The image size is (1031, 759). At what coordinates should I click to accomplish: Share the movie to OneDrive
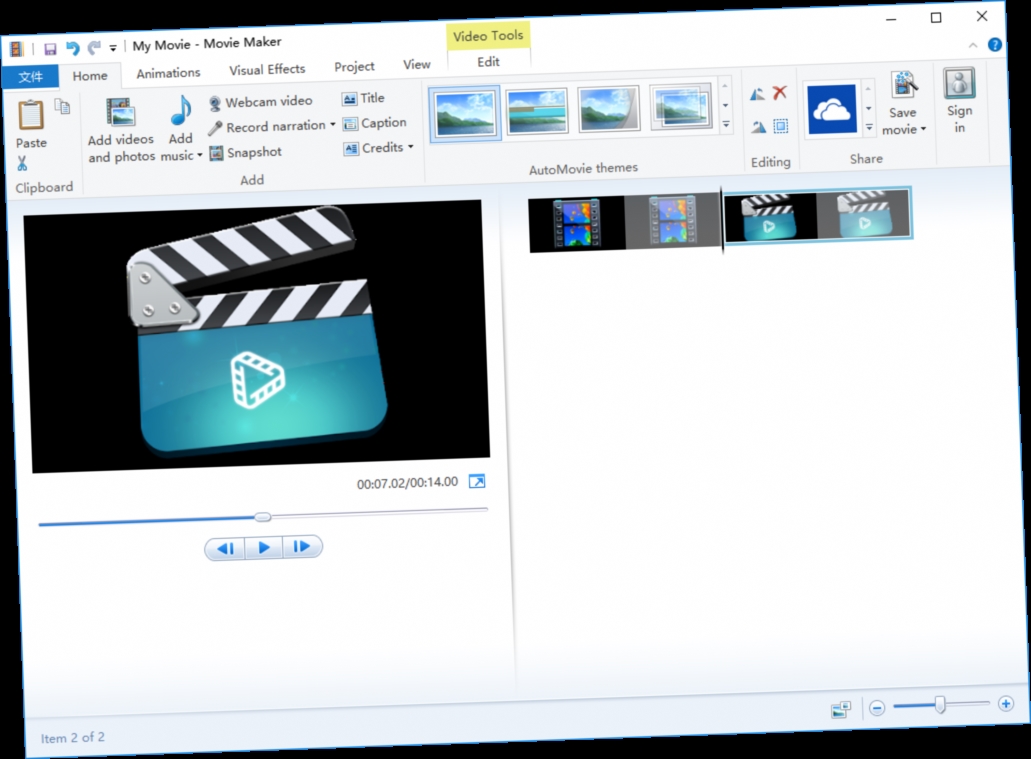(x=833, y=110)
